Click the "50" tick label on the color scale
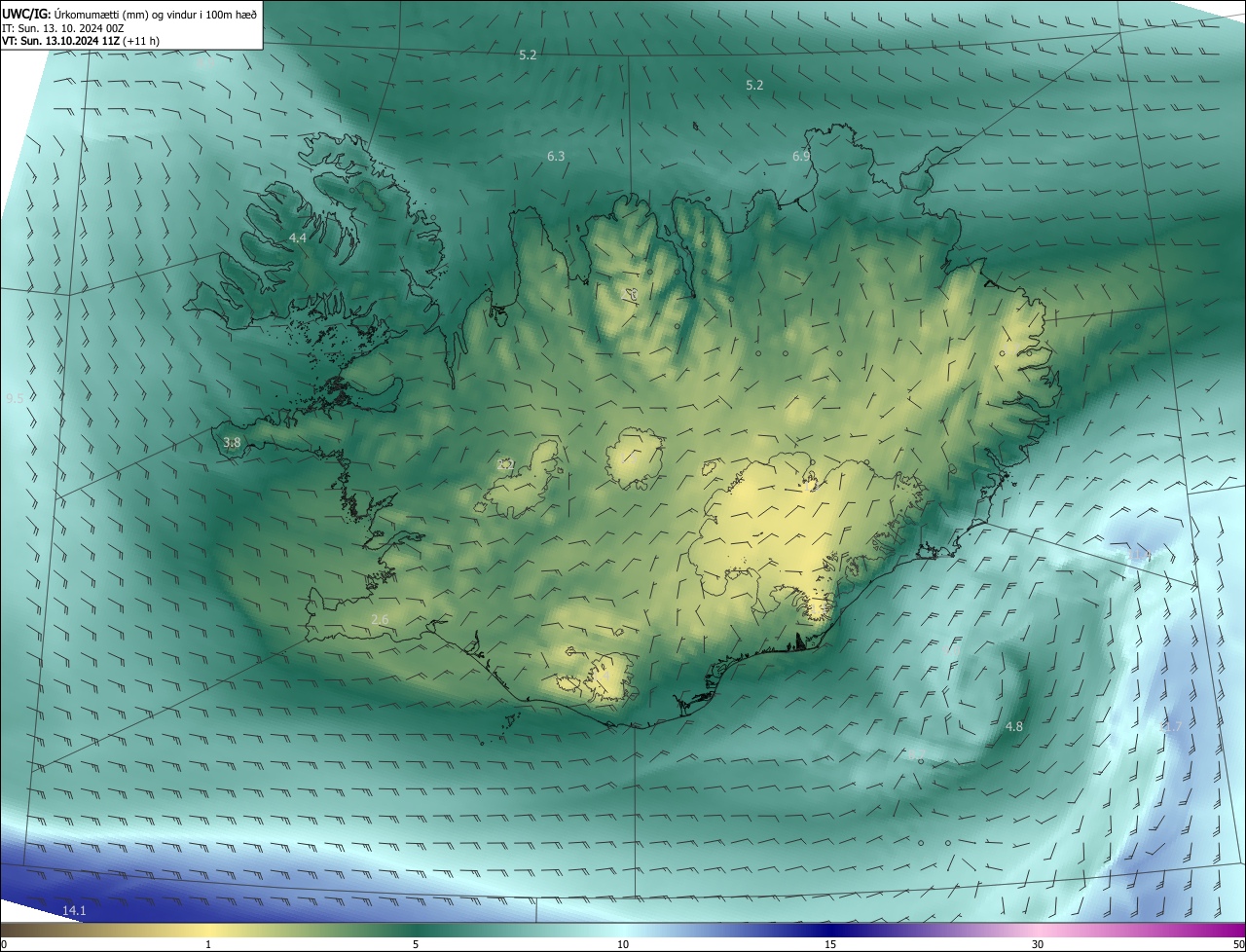 pyautogui.click(x=1238, y=945)
